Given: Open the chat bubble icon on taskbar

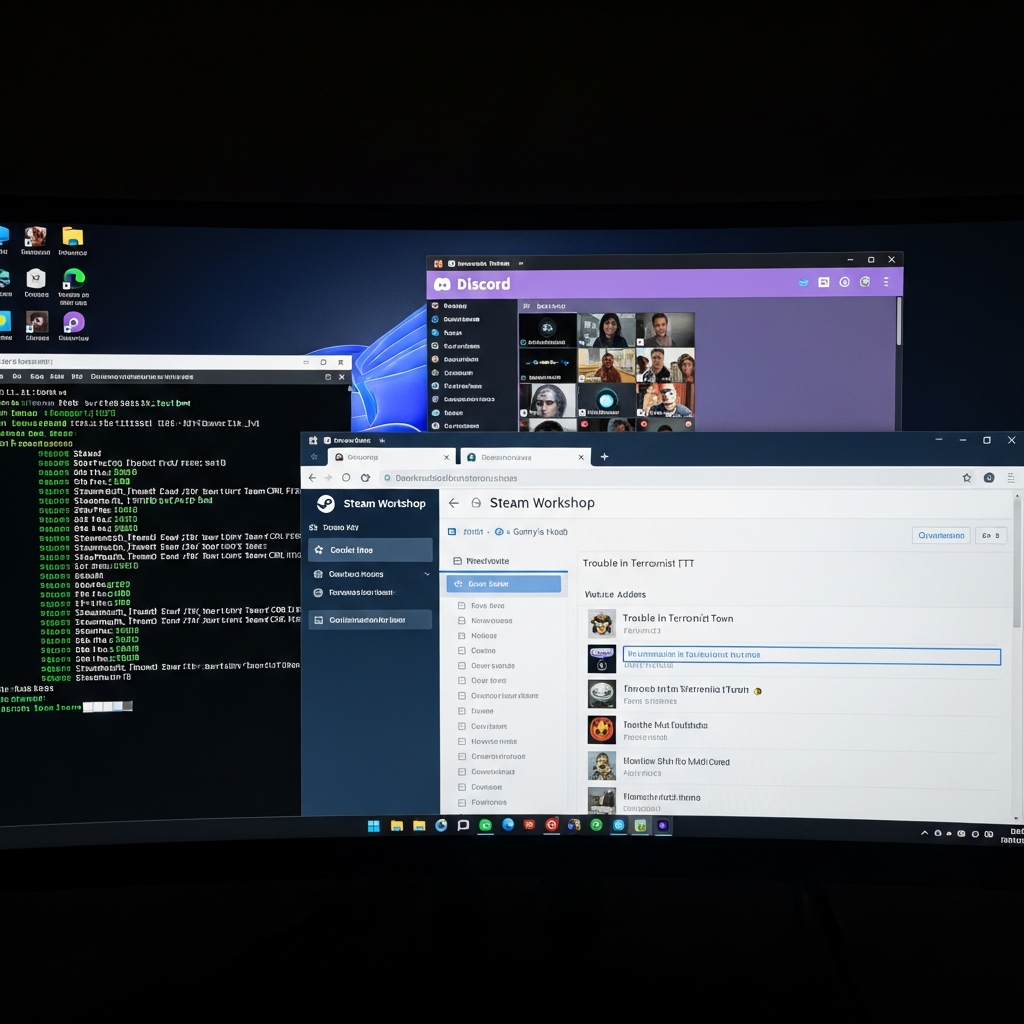Looking at the screenshot, I should tap(463, 825).
